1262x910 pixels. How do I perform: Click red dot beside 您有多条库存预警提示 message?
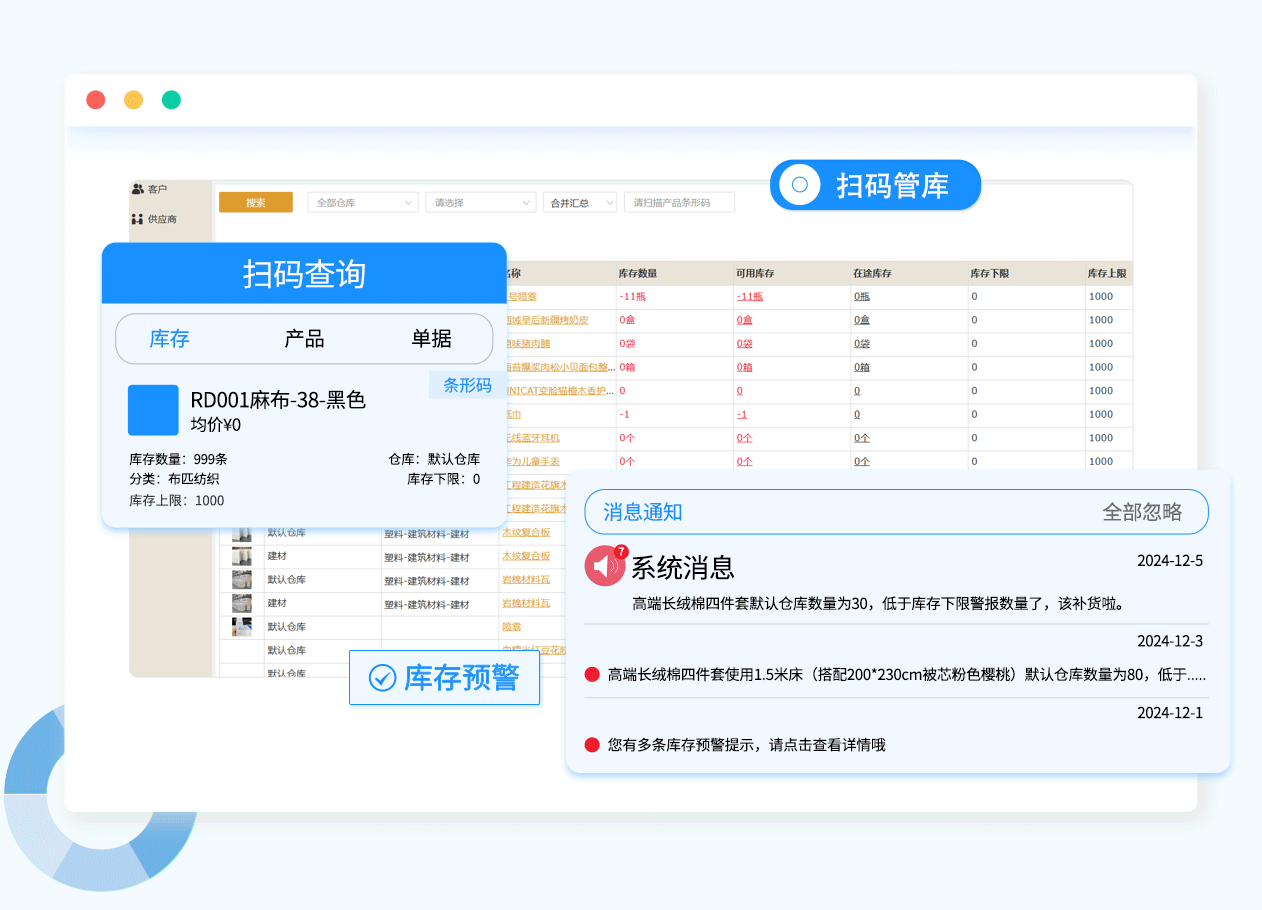(x=591, y=745)
